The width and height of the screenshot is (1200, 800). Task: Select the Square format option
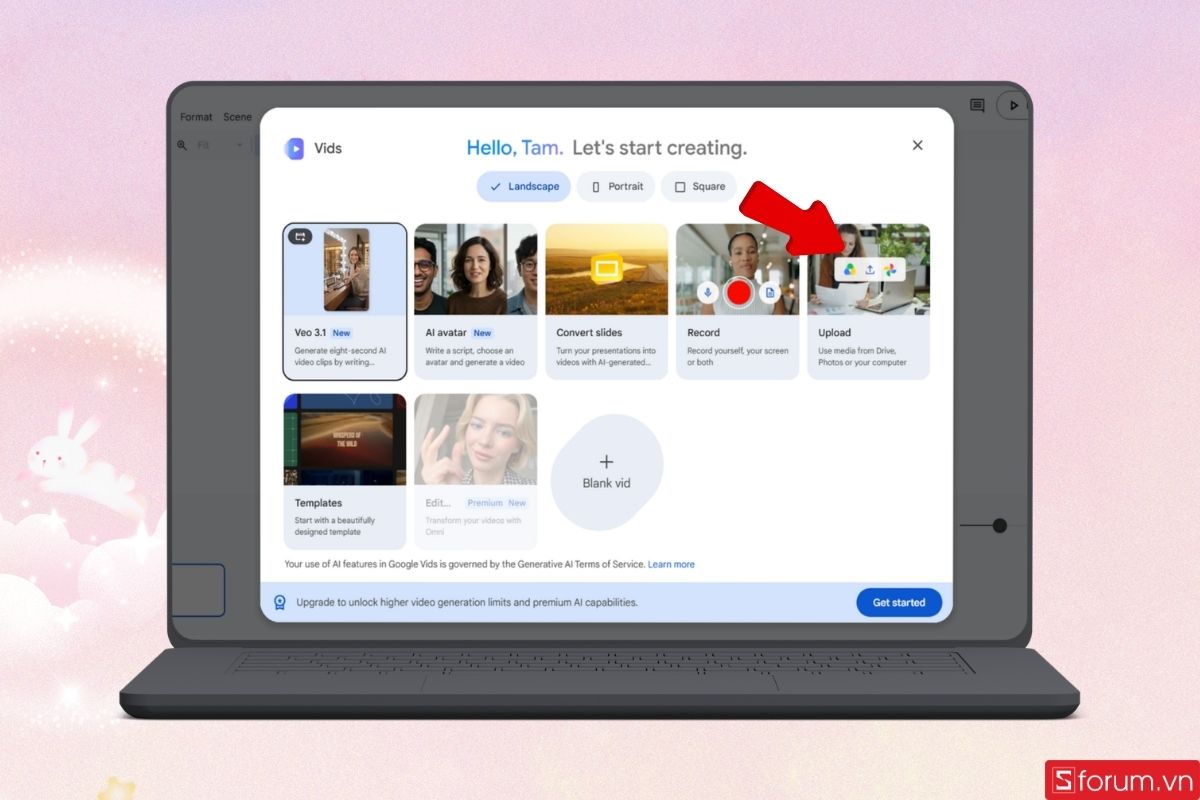click(x=699, y=187)
